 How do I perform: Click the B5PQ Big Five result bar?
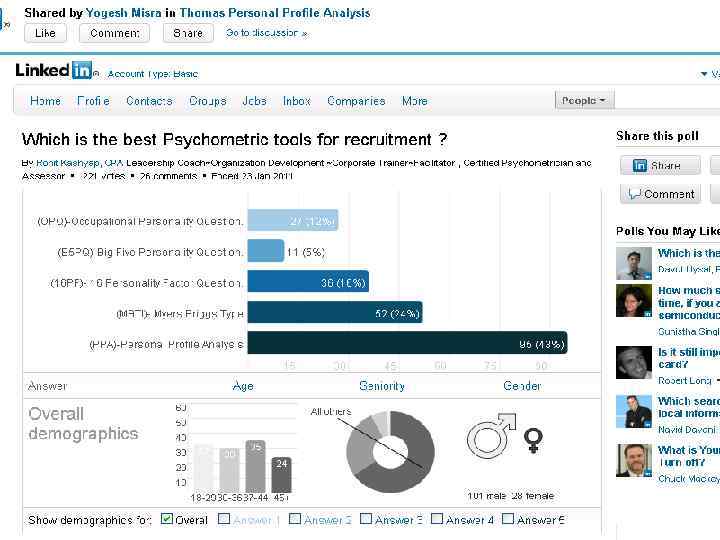265,251
